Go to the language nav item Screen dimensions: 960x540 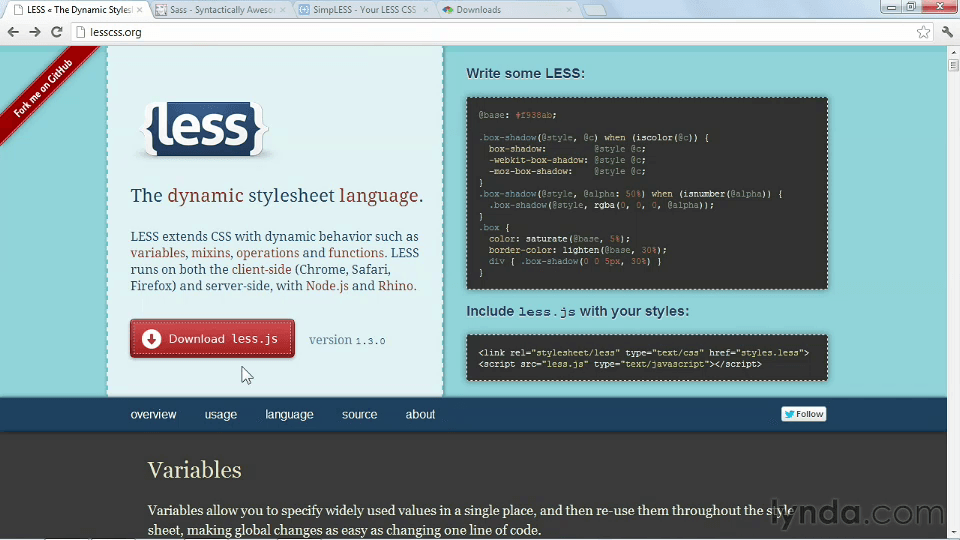[x=289, y=414]
